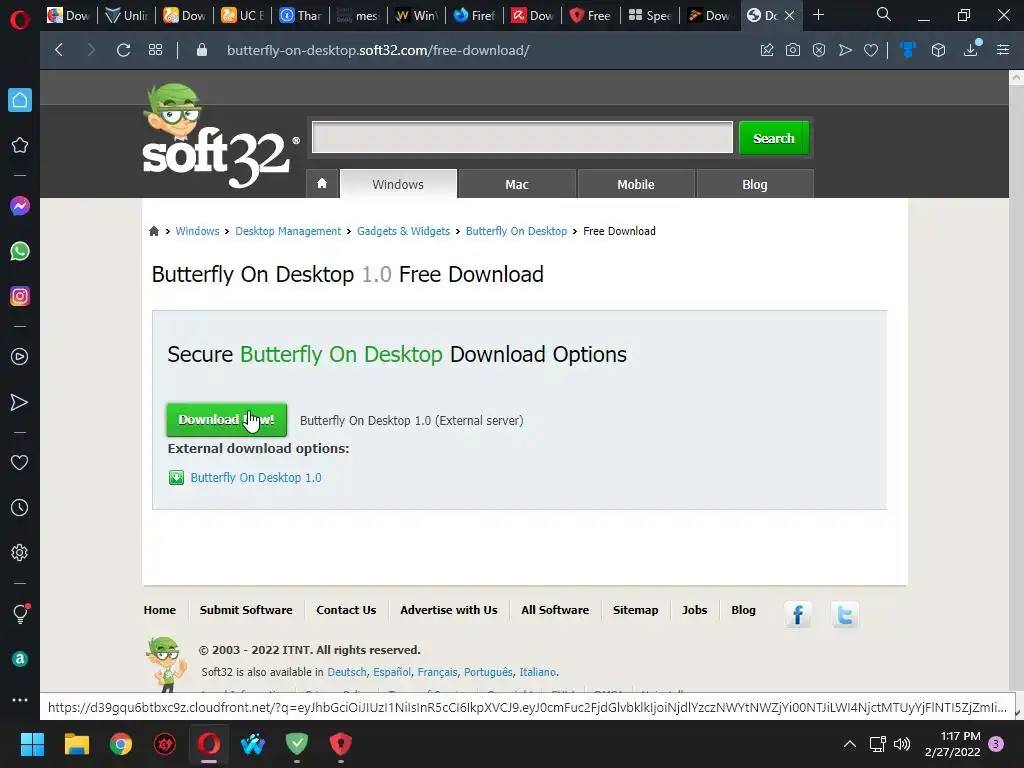The width and height of the screenshot is (1024, 768).
Task: Open the lightbulb tips icon in sidebar
Action: [20, 613]
